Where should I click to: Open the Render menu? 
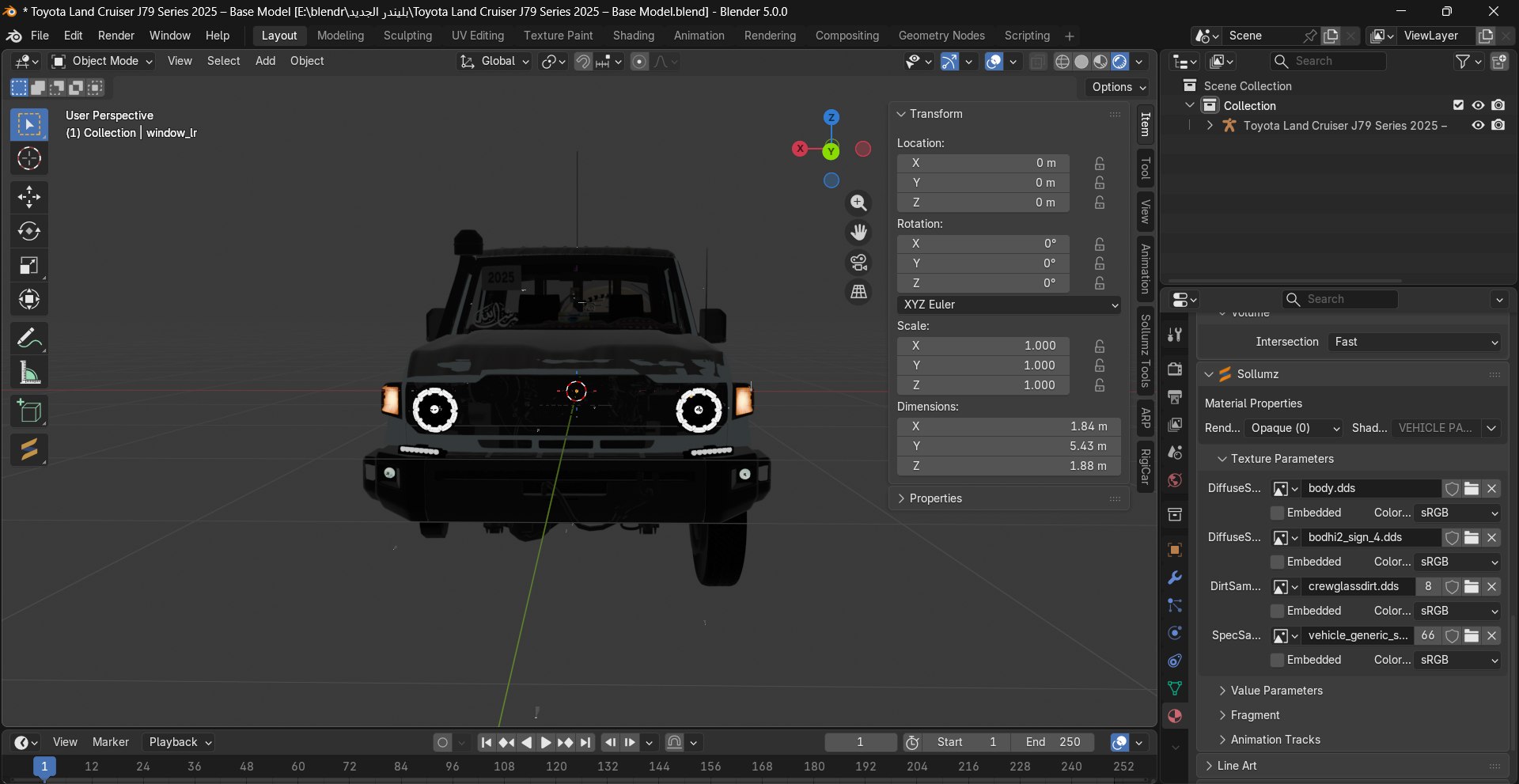click(116, 36)
